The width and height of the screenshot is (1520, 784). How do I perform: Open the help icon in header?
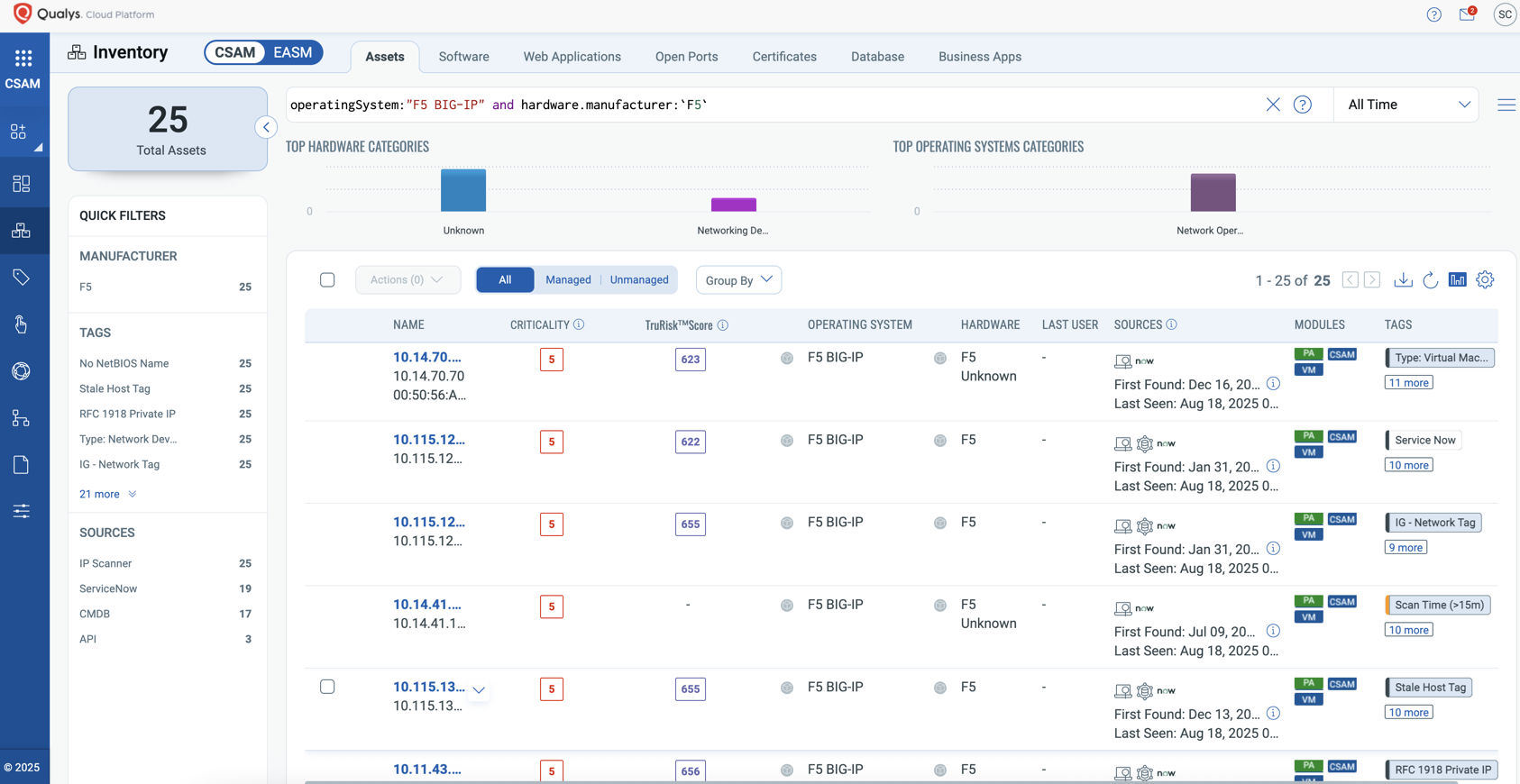(1433, 14)
